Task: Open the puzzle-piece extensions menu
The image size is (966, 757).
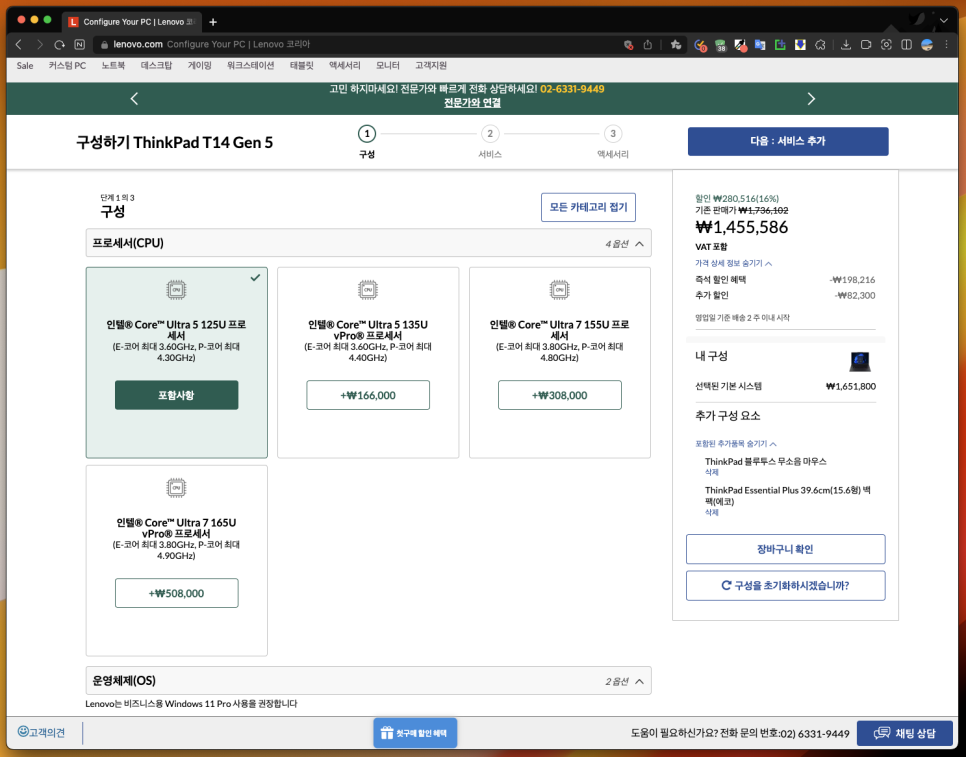Action: coord(820,45)
